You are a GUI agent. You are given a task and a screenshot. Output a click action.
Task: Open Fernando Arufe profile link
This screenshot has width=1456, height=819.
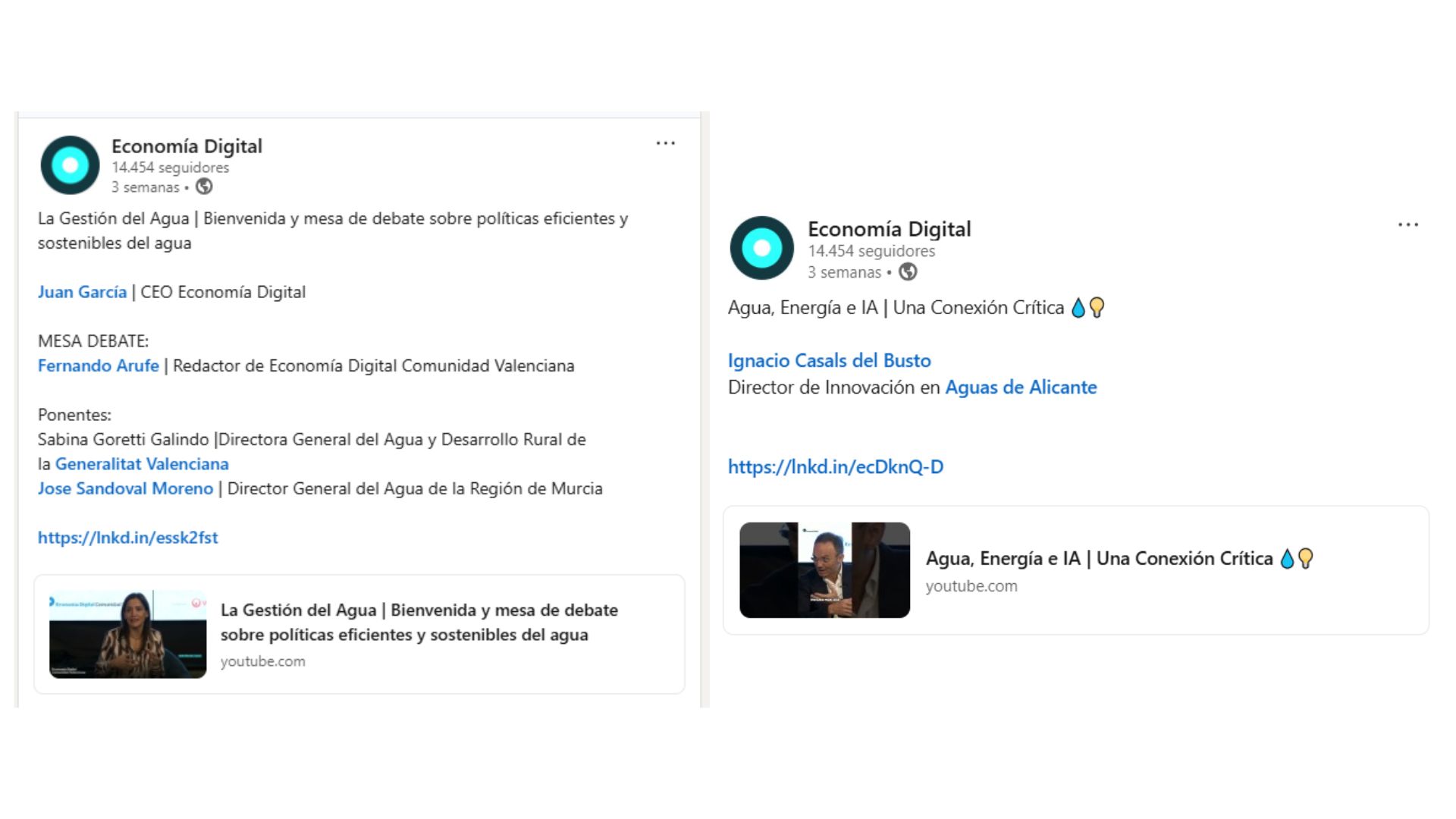(98, 366)
